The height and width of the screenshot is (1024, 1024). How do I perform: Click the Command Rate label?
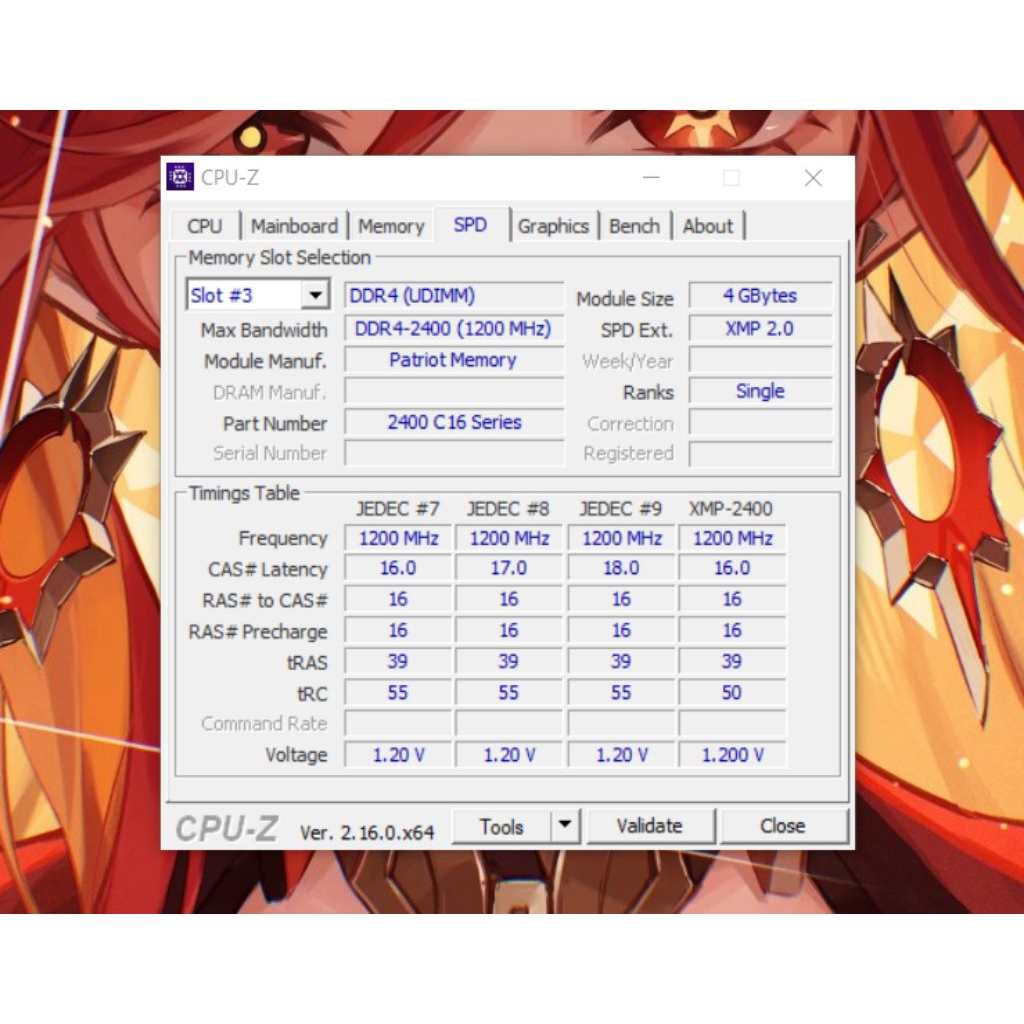coord(264,724)
